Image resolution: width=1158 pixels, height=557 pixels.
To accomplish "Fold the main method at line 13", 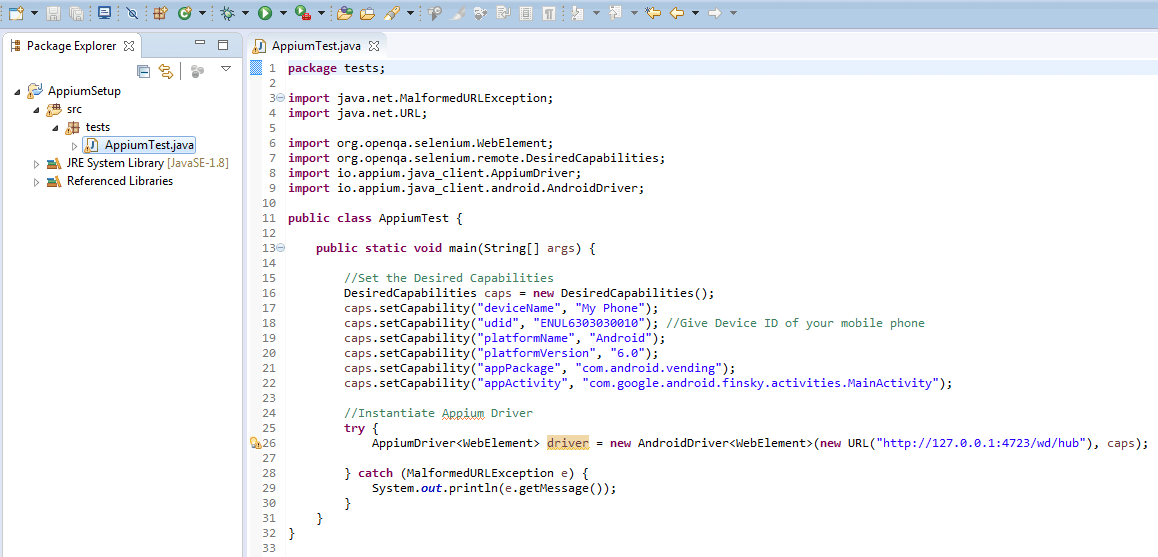I will (281, 247).
